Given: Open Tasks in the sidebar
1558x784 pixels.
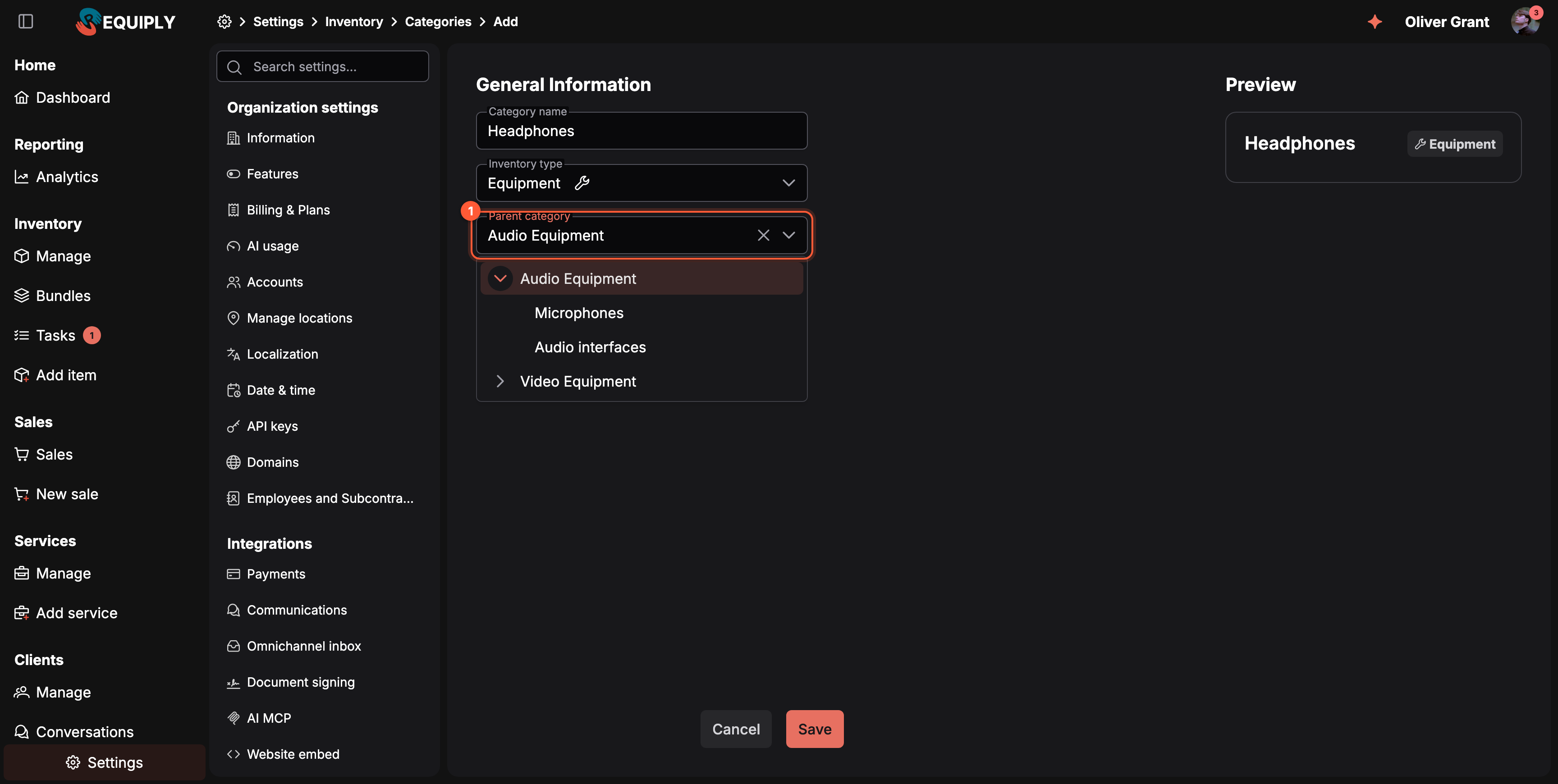Looking at the screenshot, I should 57,336.
